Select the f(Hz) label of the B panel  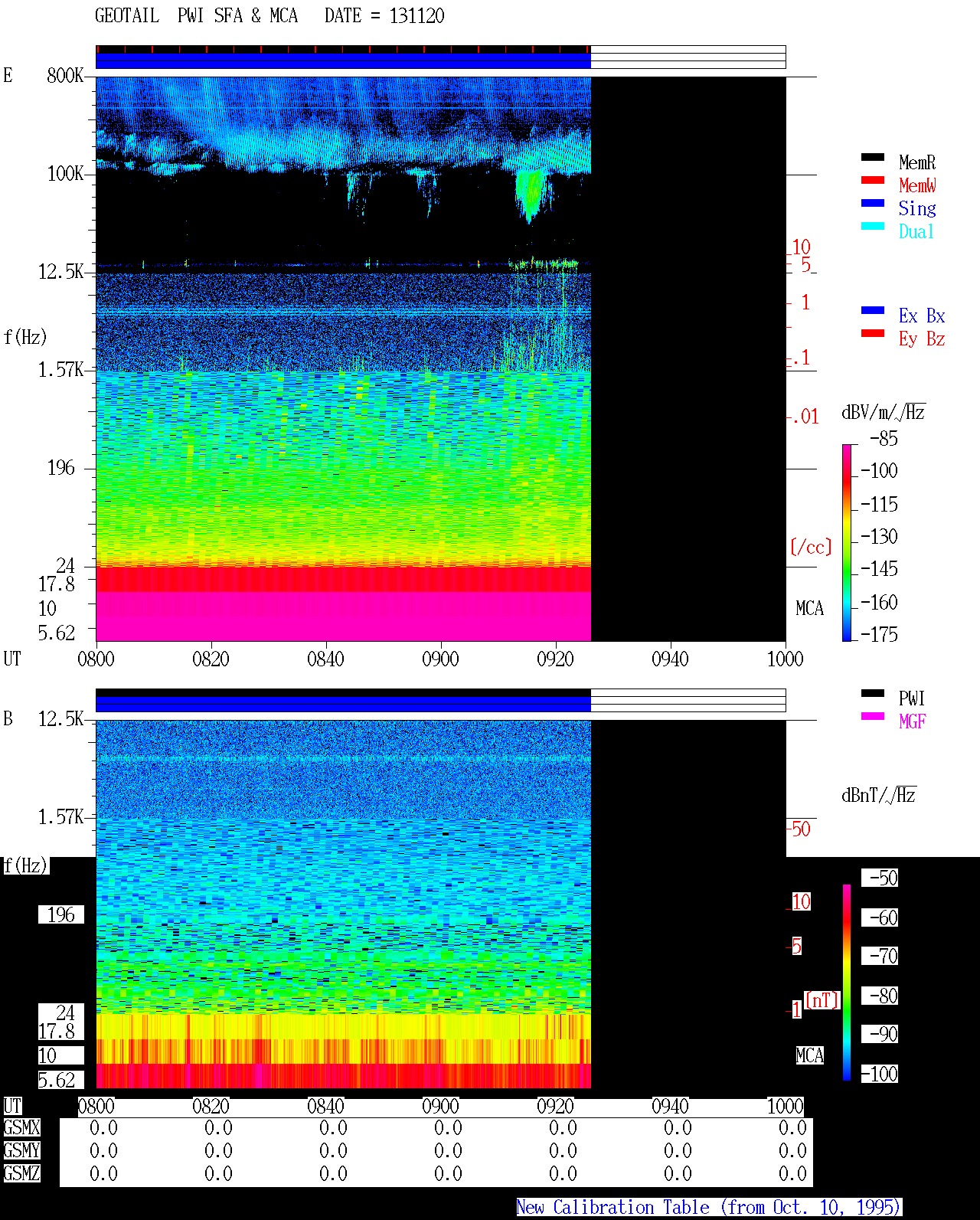click(25, 865)
